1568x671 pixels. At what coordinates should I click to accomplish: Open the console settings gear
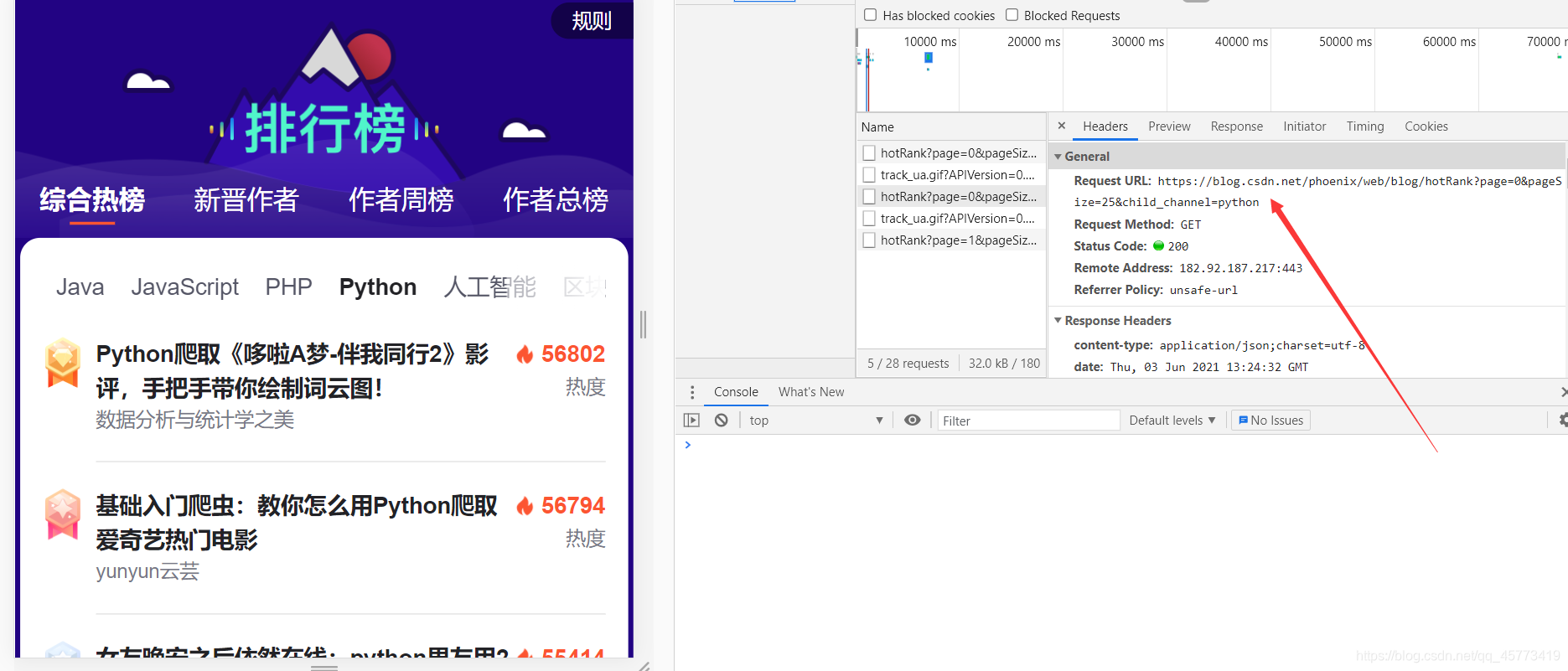coord(1562,421)
